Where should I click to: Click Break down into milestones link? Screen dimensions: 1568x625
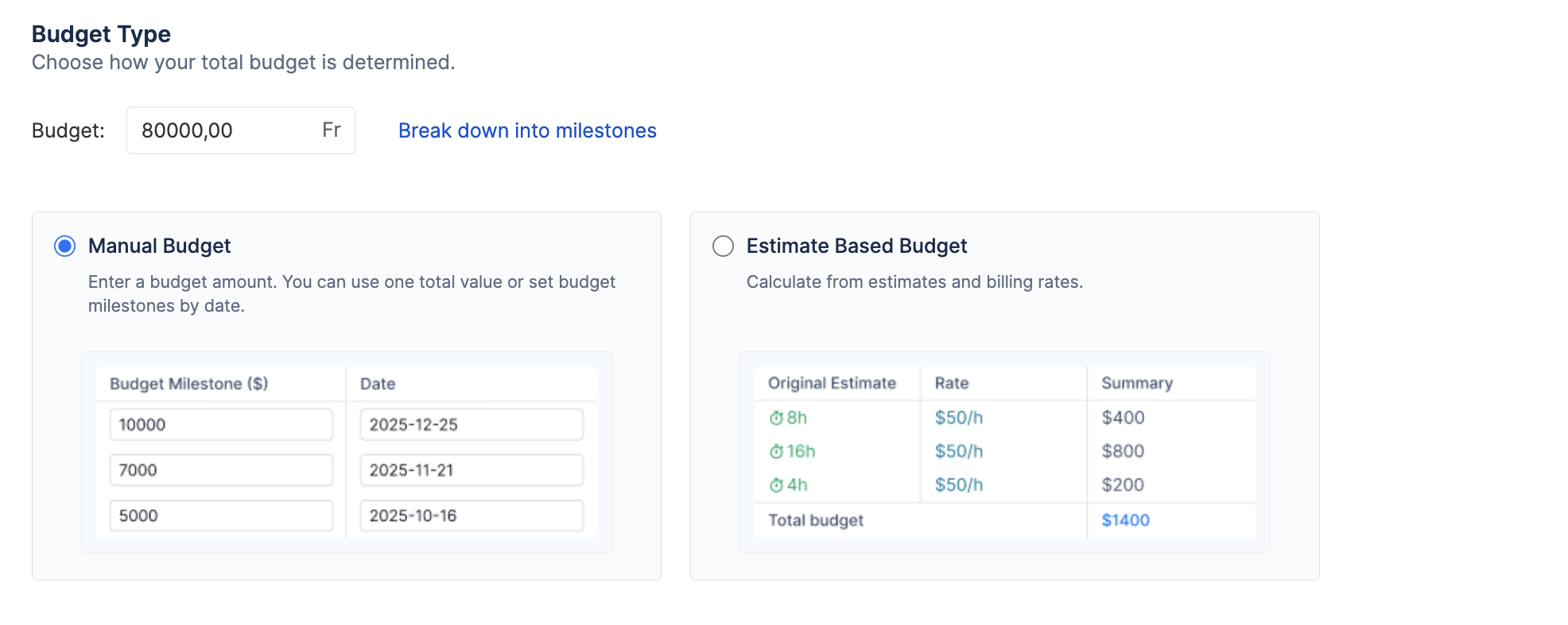(526, 130)
